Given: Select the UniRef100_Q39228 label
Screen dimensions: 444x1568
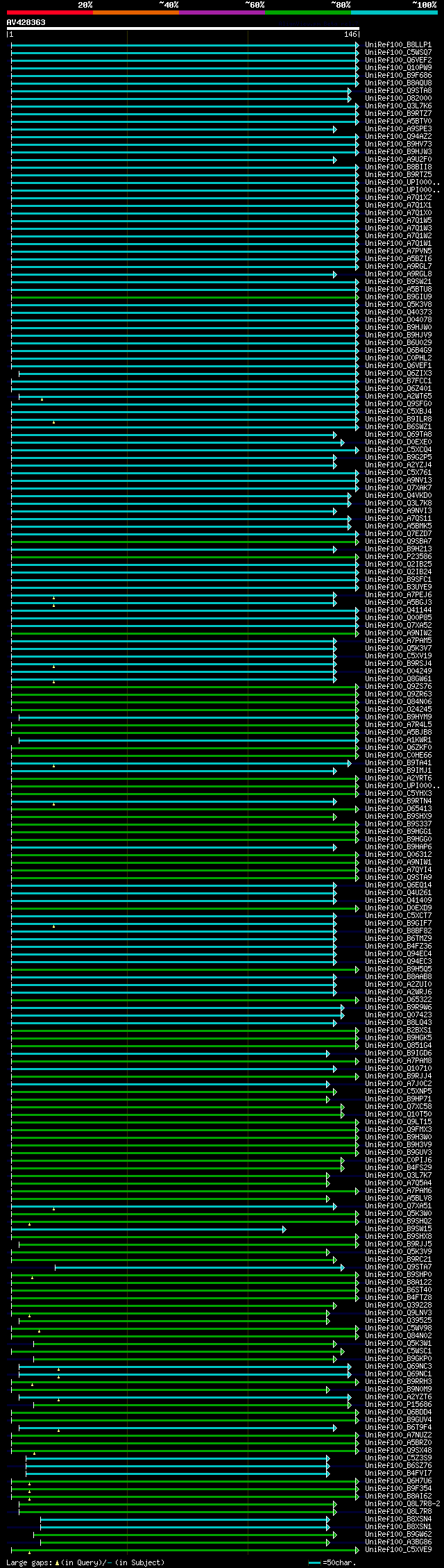Looking at the screenshot, I should pos(398,1305).
